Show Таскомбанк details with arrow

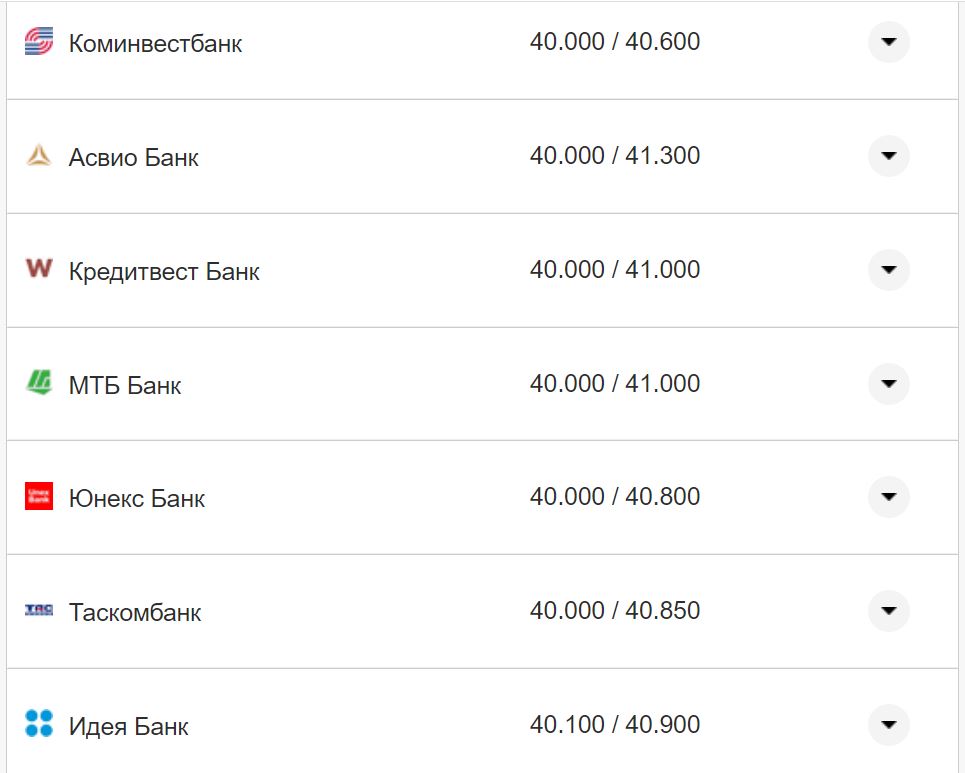click(x=888, y=611)
